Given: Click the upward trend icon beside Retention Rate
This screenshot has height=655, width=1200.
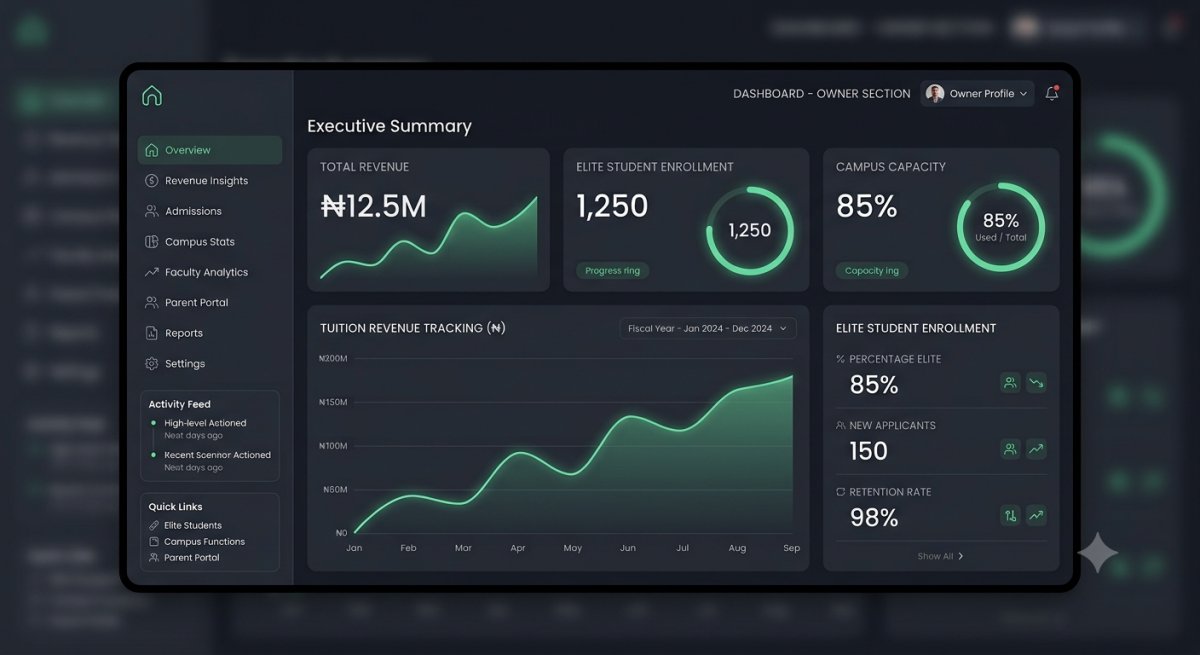Looking at the screenshot, I should click(1036, 516).
